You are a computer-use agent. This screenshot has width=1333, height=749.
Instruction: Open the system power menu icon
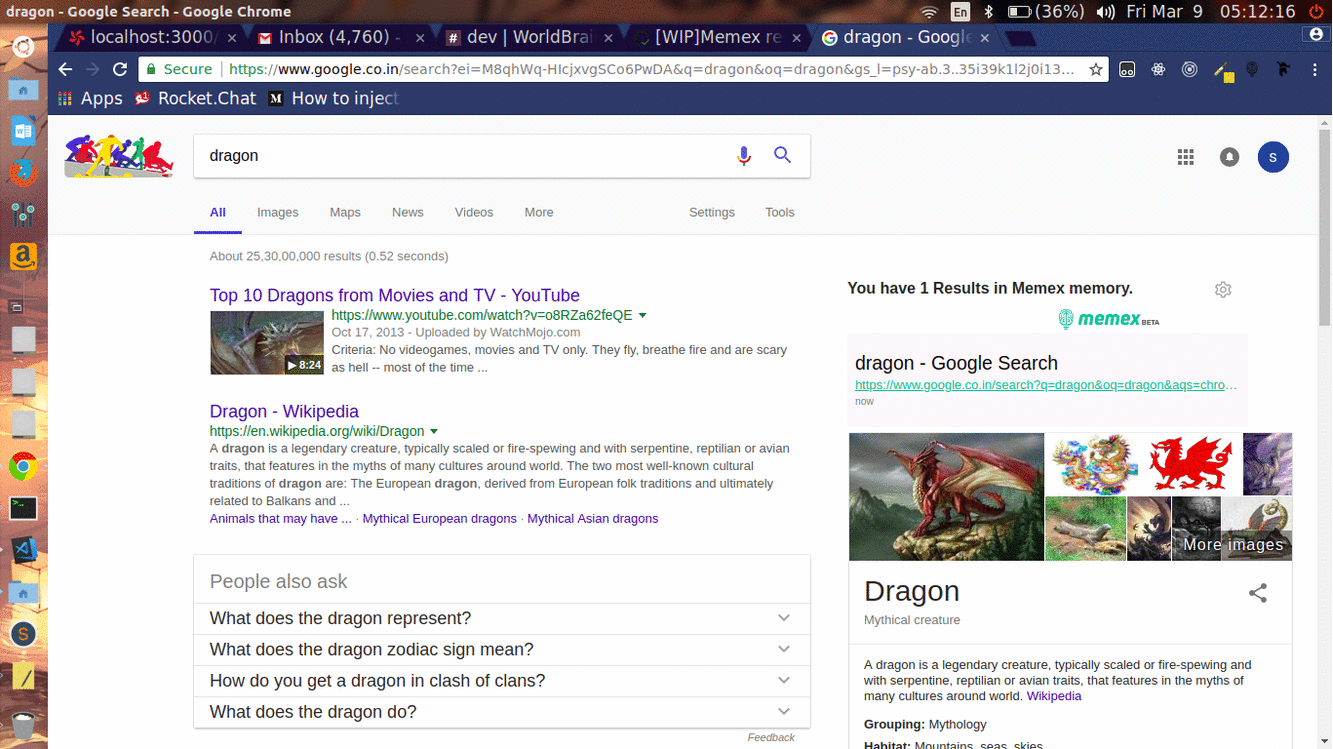coord(1316,12)
